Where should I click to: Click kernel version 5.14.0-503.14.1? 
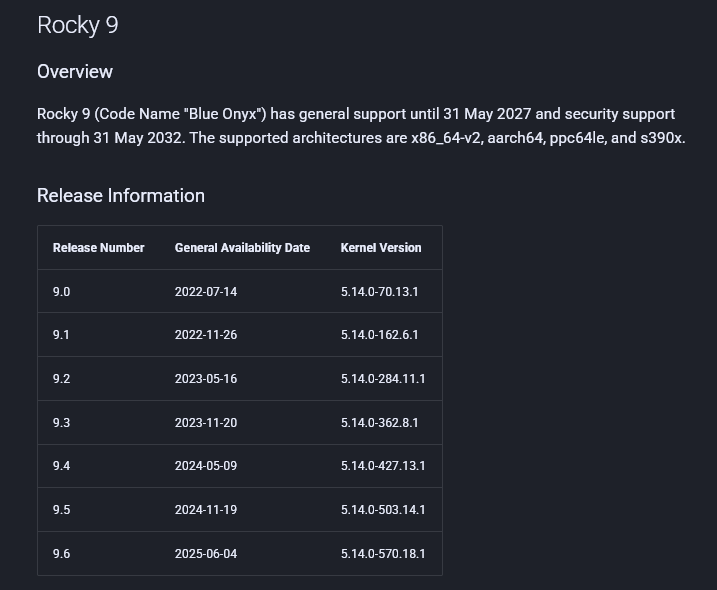(x=383, y=510)
